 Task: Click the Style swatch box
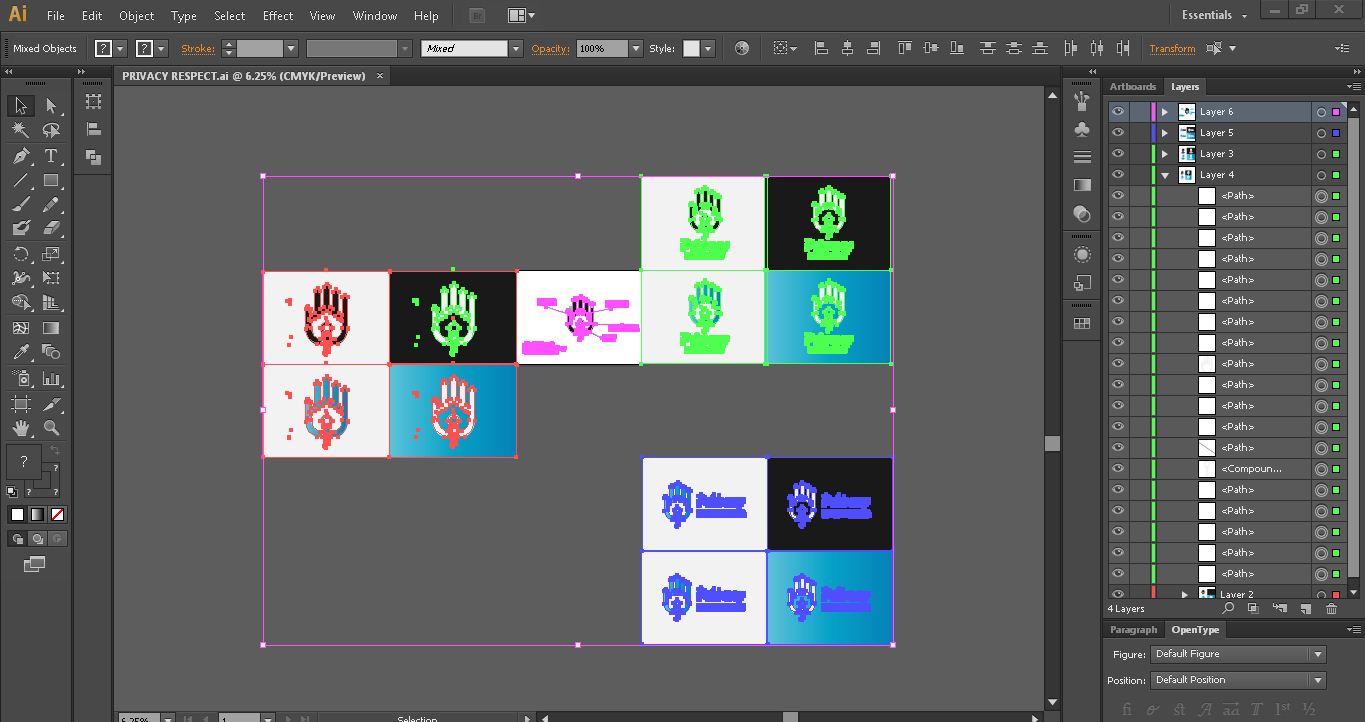pos(691,48)
